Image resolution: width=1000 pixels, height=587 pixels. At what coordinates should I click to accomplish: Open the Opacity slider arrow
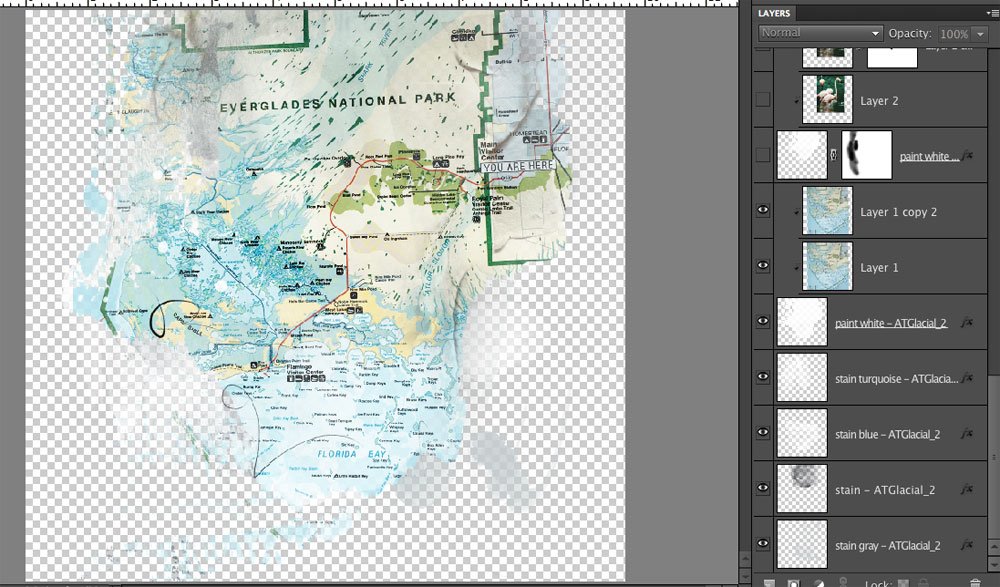point(980,34)
